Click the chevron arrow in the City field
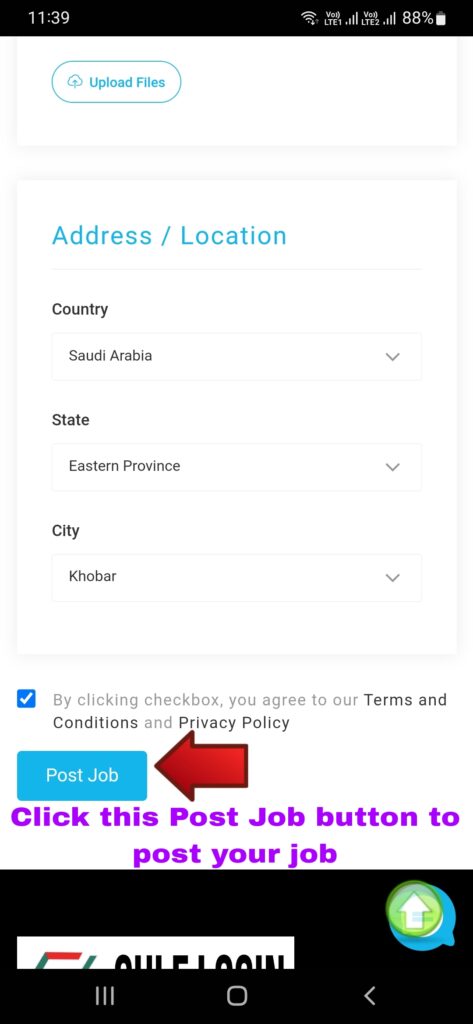473x1024 pixels. pos(392,577)
